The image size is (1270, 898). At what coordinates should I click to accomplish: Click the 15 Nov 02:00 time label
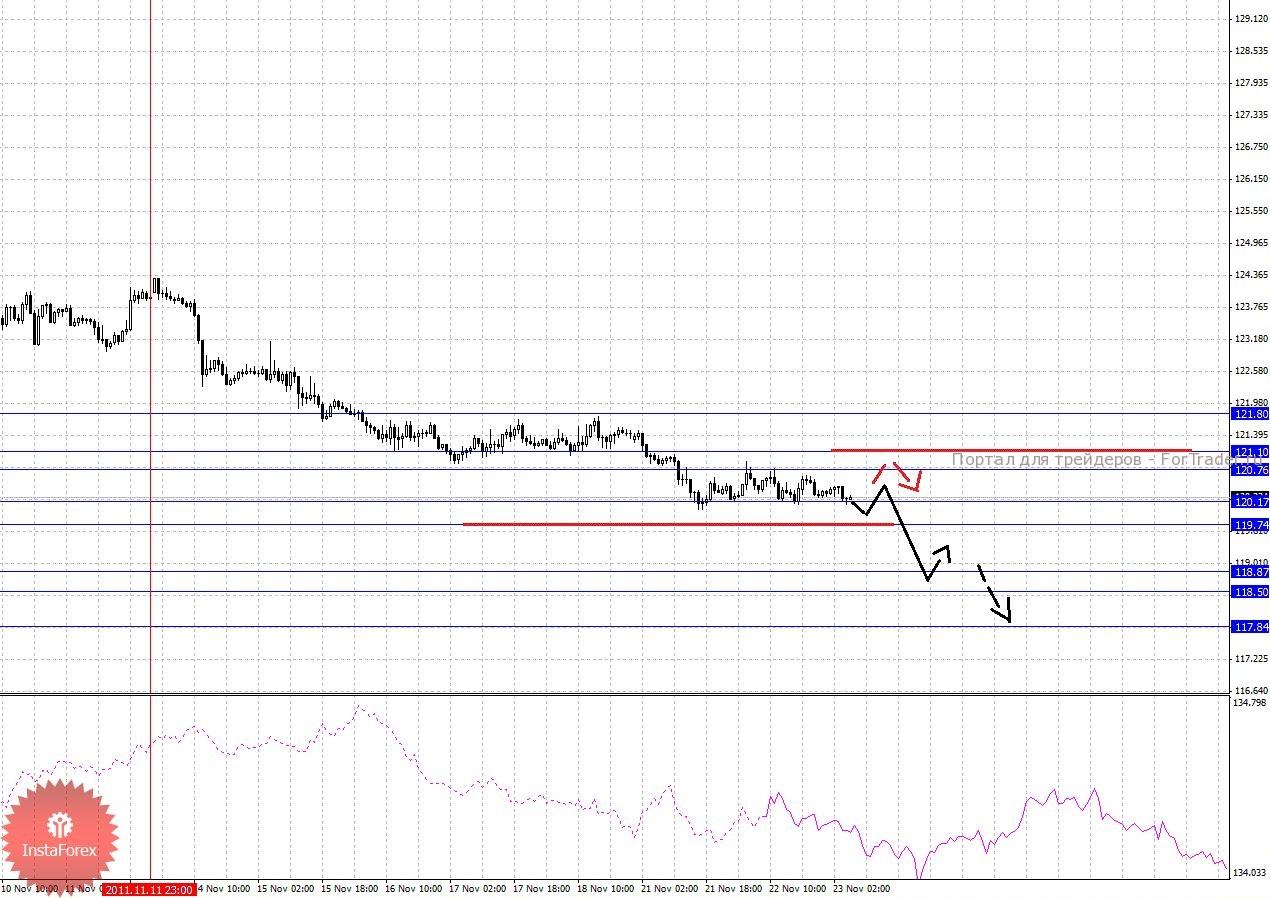coord(287,888)
